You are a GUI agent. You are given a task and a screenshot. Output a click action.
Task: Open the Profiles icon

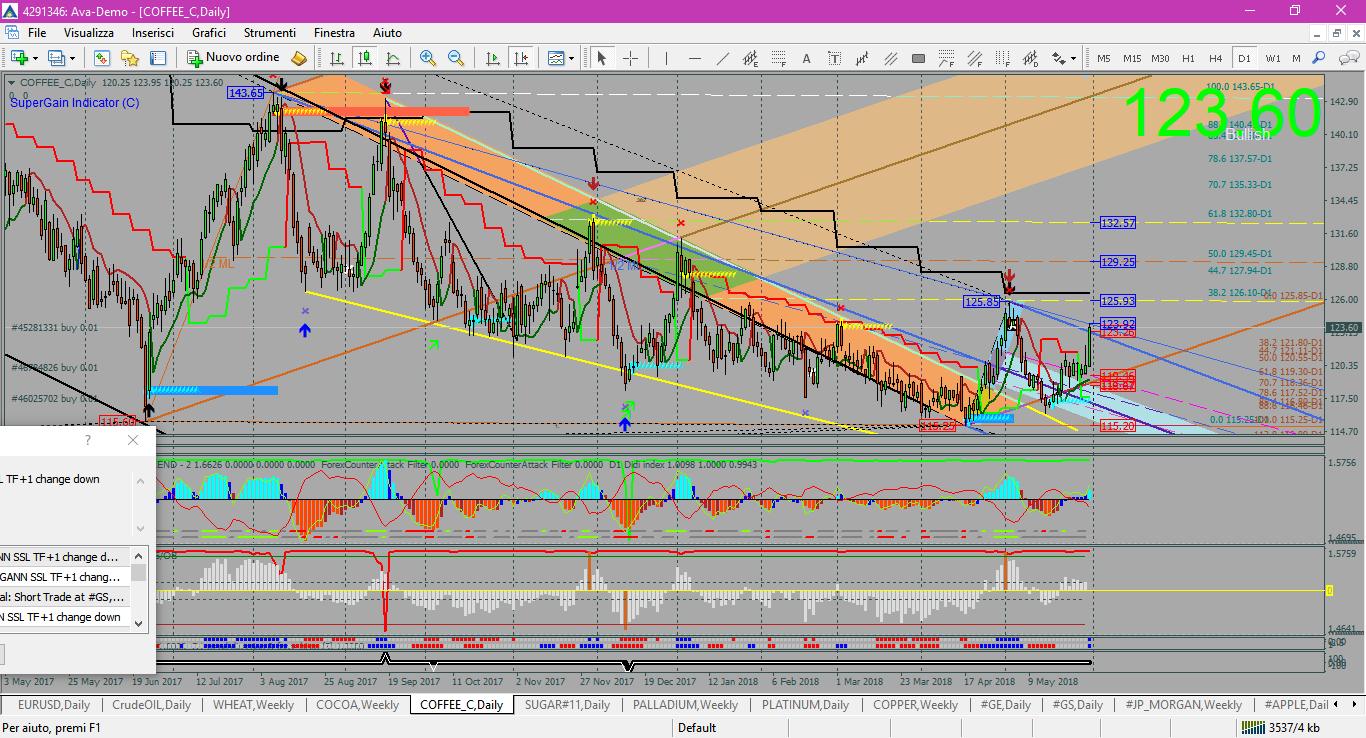pyautogui.click(x=57, y=58)
